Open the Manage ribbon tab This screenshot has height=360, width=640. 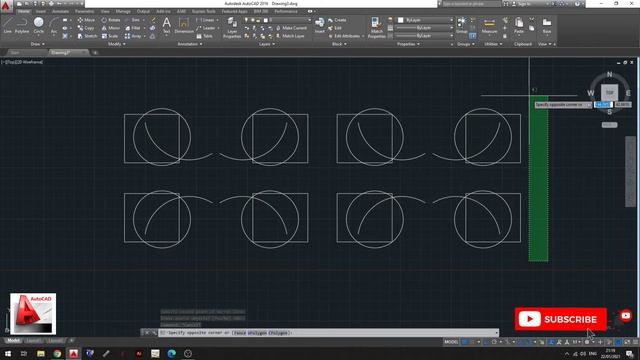[x=123, y=11]
